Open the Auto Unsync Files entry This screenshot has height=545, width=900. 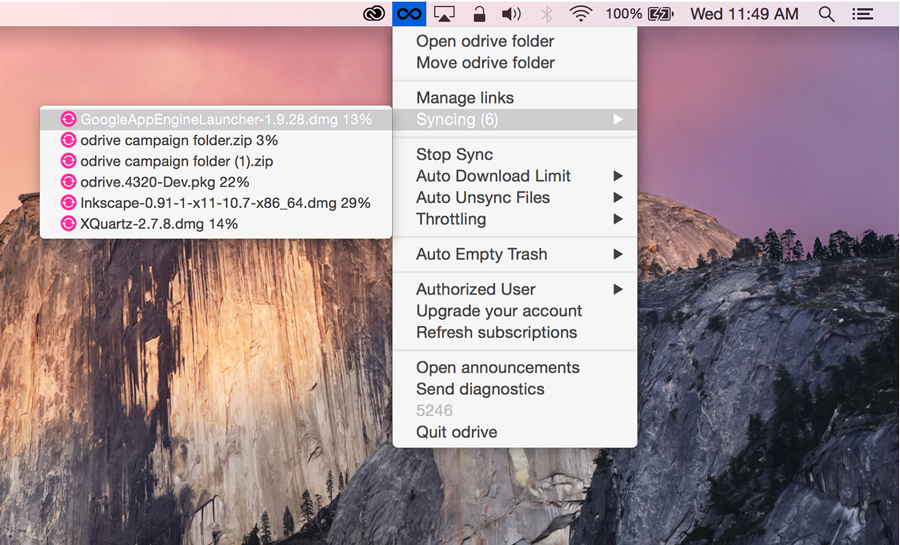tap(515, 197)
